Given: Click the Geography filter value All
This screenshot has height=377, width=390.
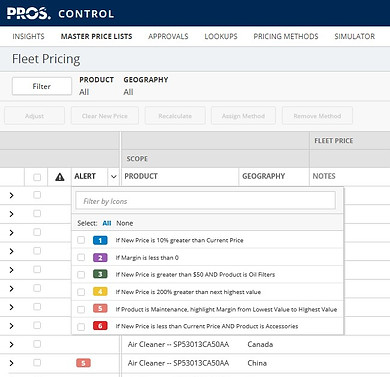Looking at the screenshot, I should (x=128, y=92).
